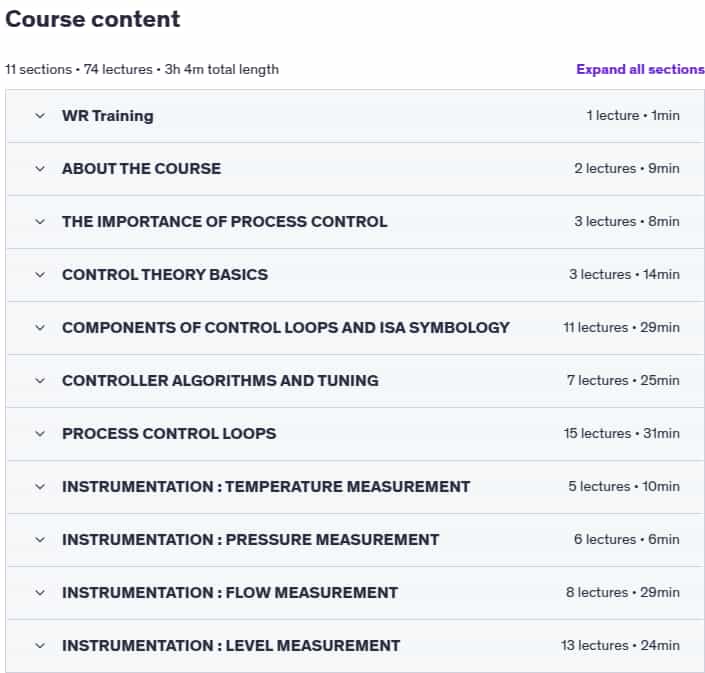The height and width of the screenshot is (673, 705).
Task: Click the '15 lectures • 31min' label
Action: 622,434
